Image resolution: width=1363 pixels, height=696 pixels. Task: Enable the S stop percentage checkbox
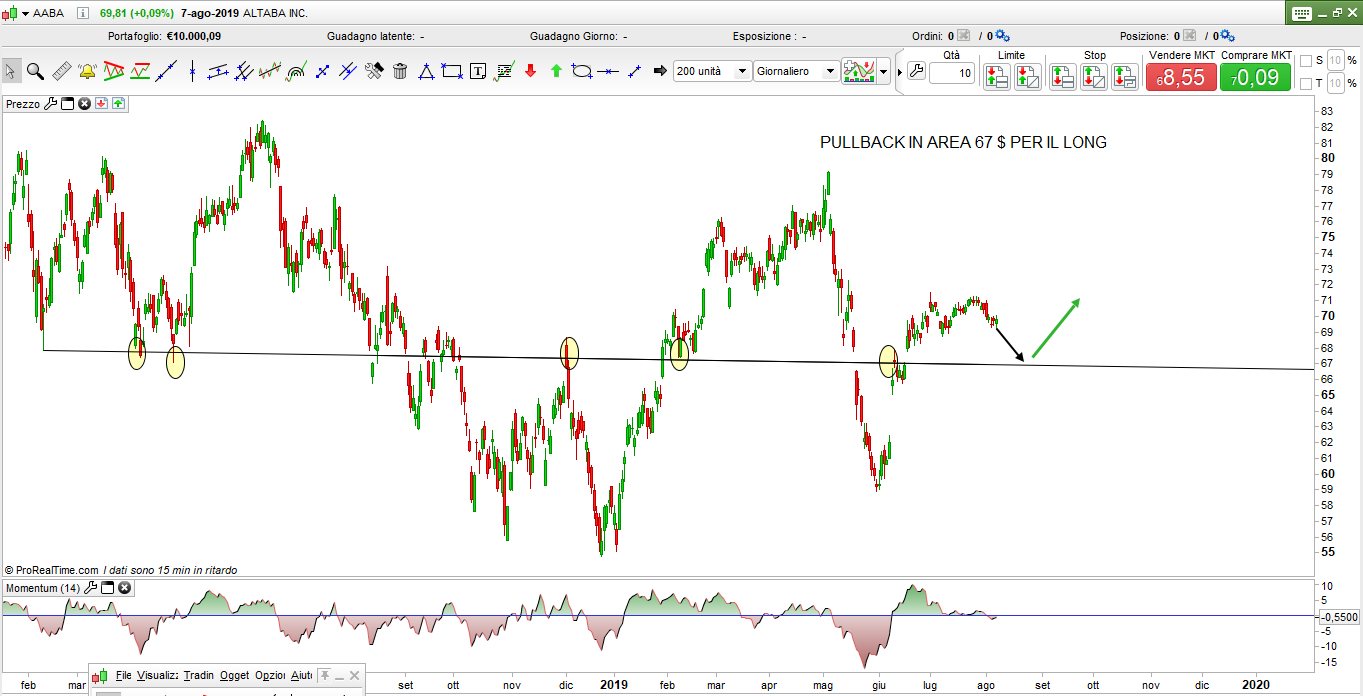[x=1305, y=61]
